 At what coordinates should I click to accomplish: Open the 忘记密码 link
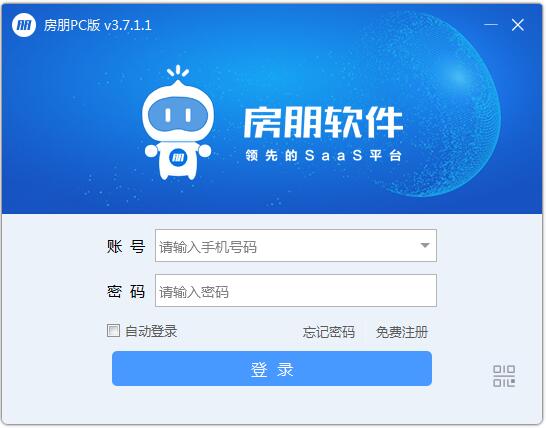(329, 332)
